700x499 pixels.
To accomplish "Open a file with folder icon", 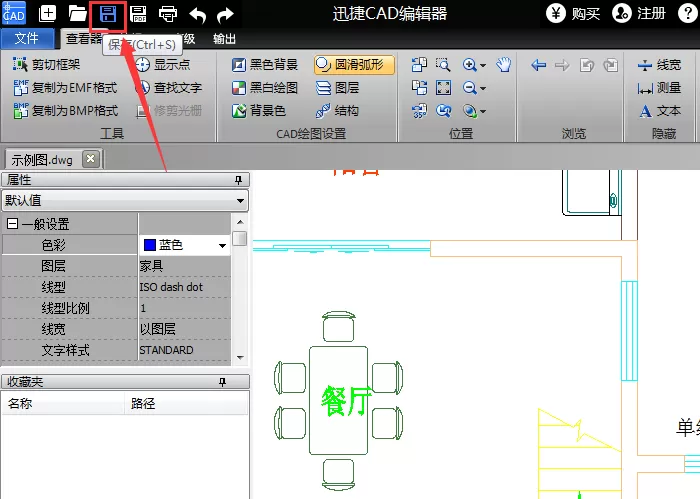I will (x=78, y=14).
